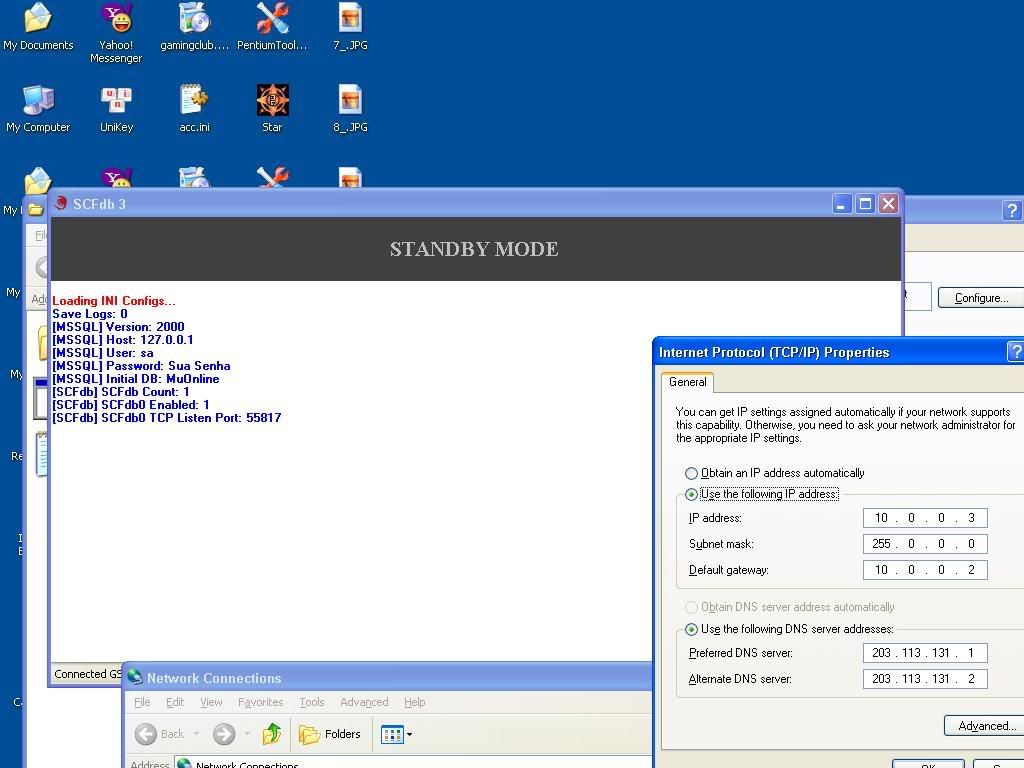This screenshot has width=1024, height=768.
Task: Click the Configure... button in the background dialog
Action: click(981, 298)
